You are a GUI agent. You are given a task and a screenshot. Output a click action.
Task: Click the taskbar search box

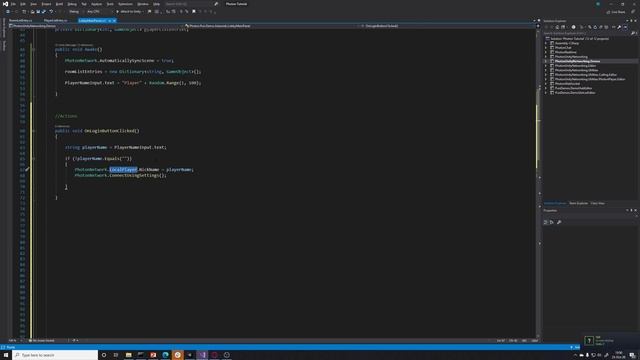coord(55,355)
